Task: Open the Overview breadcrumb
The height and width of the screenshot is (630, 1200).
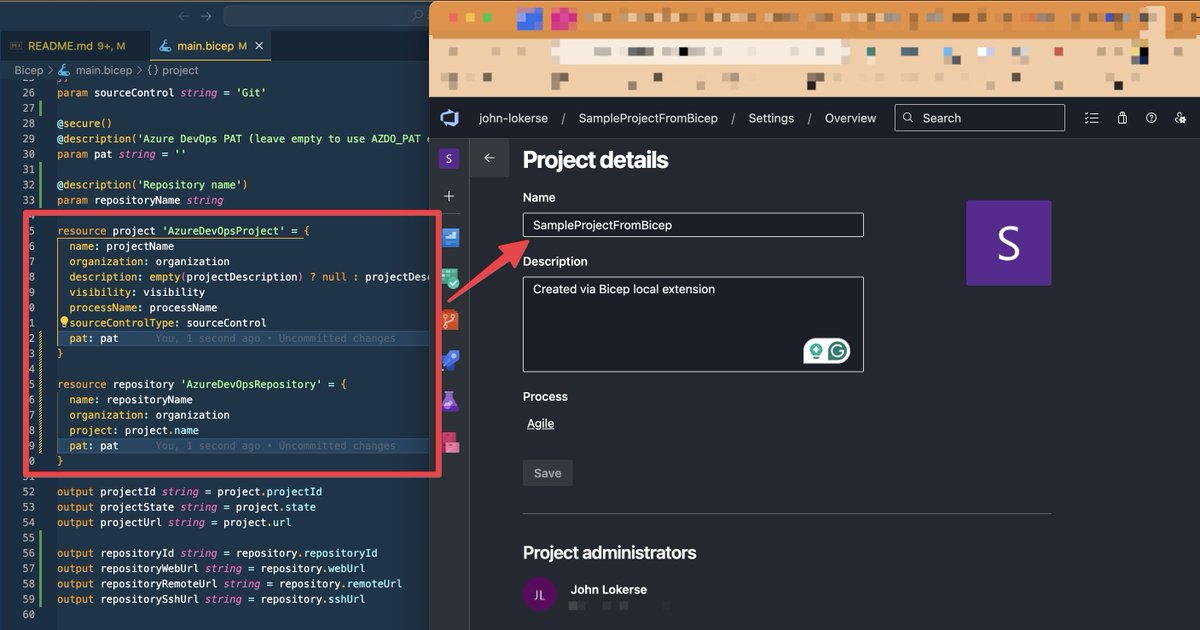Action: [850, 118]
